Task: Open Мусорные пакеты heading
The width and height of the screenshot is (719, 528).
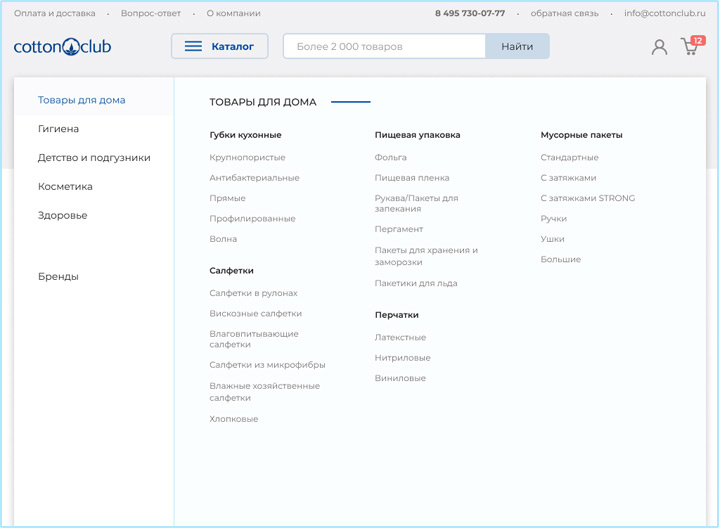Action: (x=581, y=135)
